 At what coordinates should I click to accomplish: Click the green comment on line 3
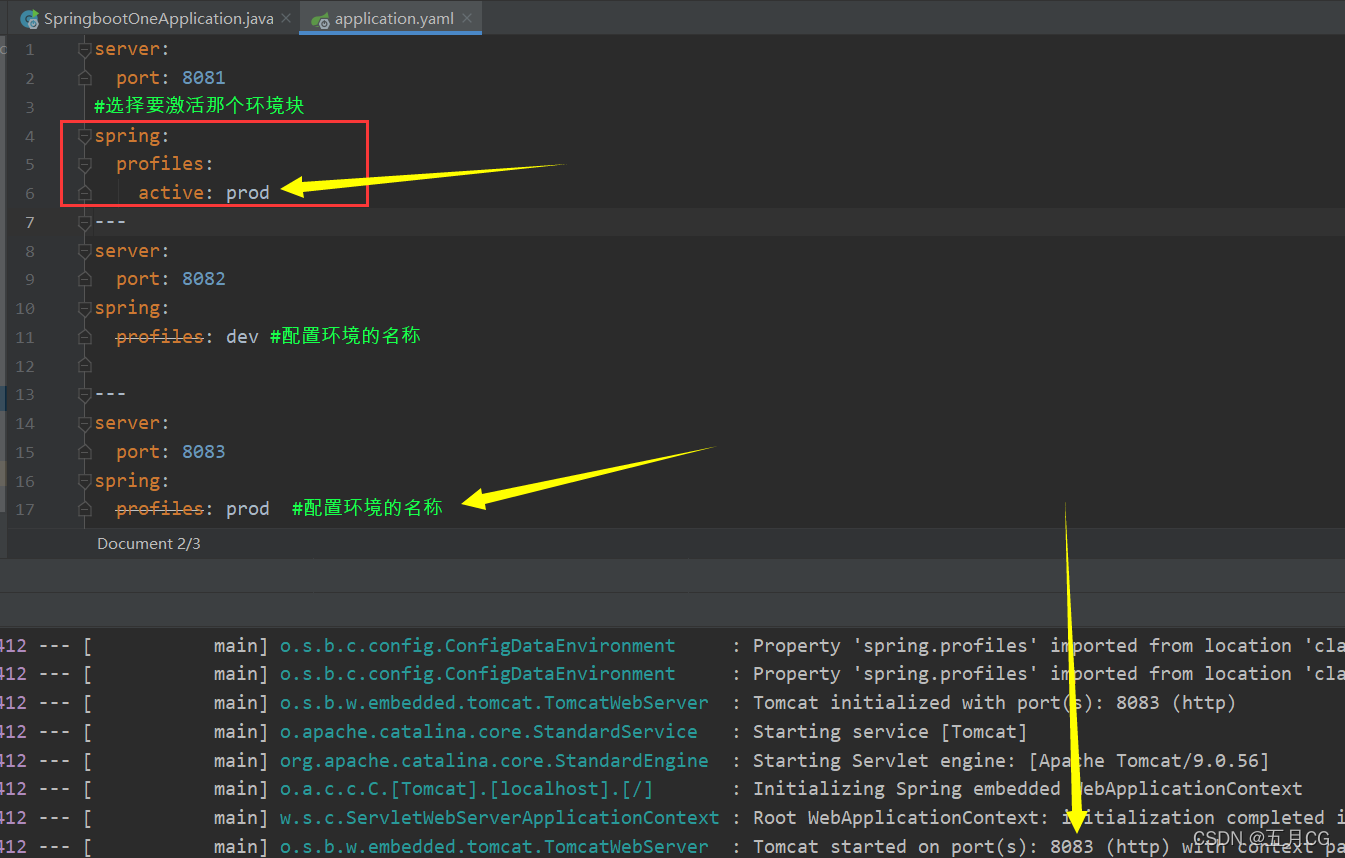pyautogui.click(x=199, y=106)
